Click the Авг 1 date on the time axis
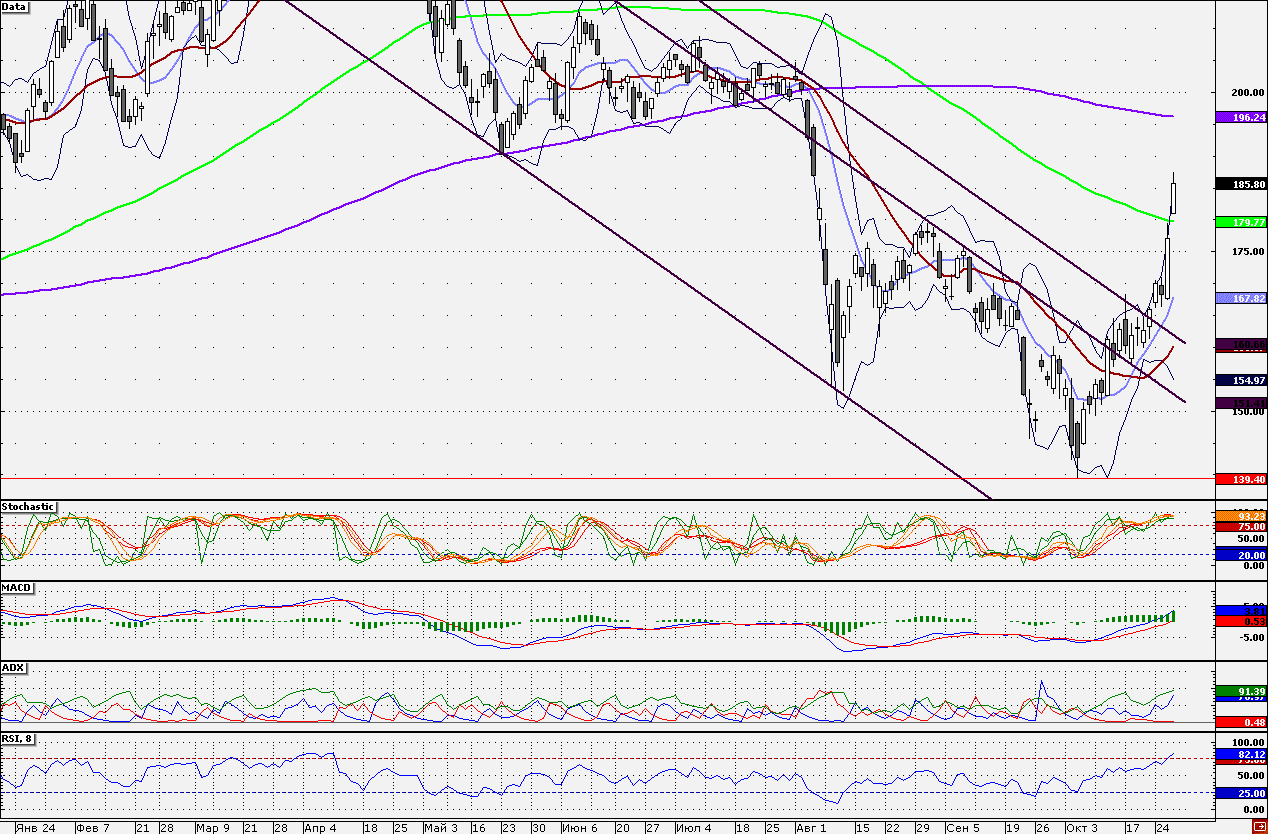Screen dimensions: 1268x834 810,828
